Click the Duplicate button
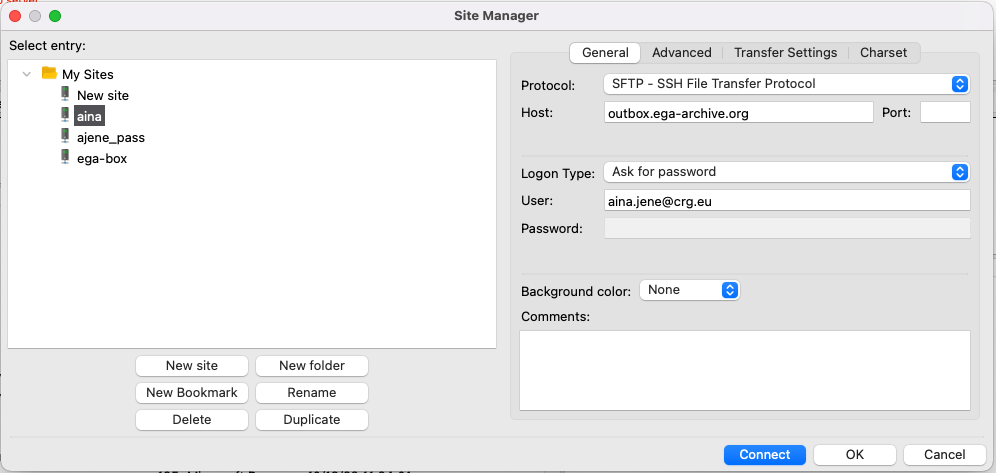This screenshot has width=996, height=473. coord(312,420)
